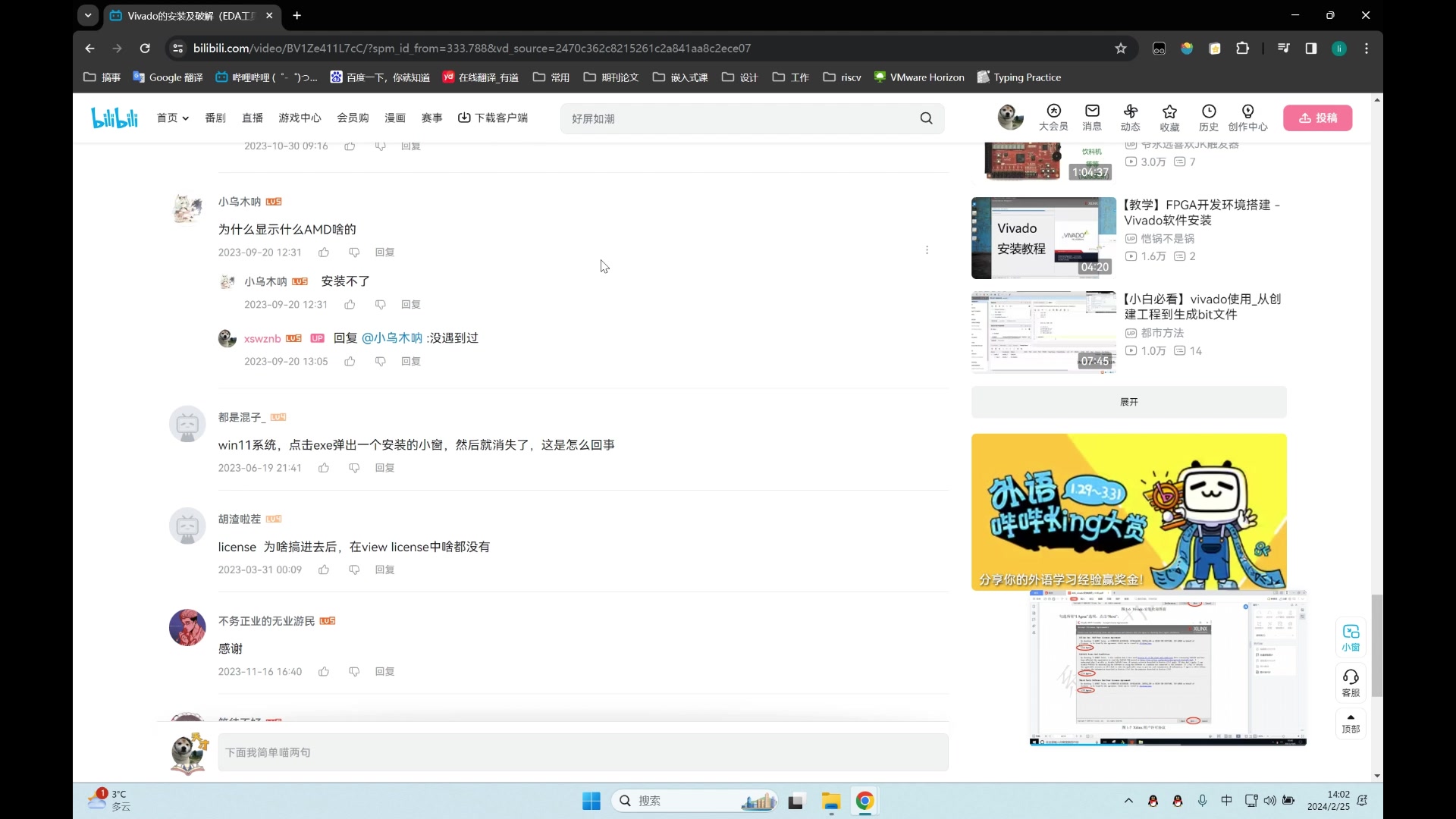Click the page vertical scrollbar thumb
The height and width of the screenshot is (819, 1456).
pyautogui.click(x=1377, y=645)
